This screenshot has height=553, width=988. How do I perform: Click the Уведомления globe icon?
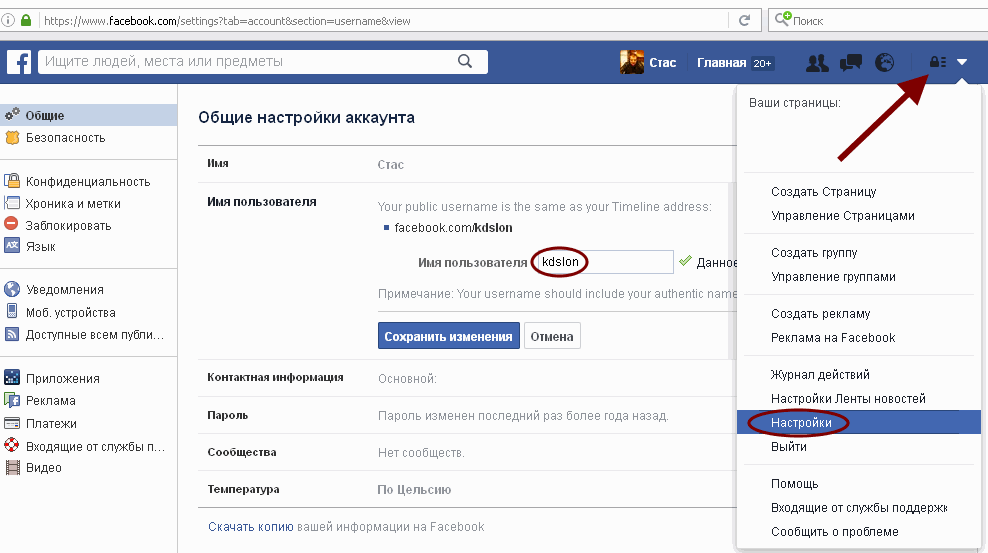(x=12, y=289)
